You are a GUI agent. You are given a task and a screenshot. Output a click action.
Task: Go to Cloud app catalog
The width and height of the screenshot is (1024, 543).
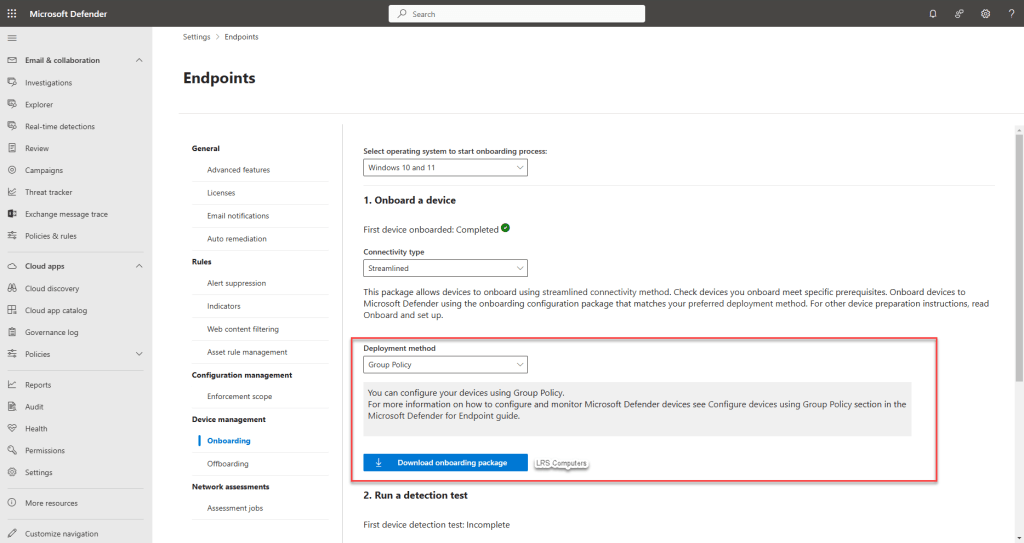tap(56, 310)
